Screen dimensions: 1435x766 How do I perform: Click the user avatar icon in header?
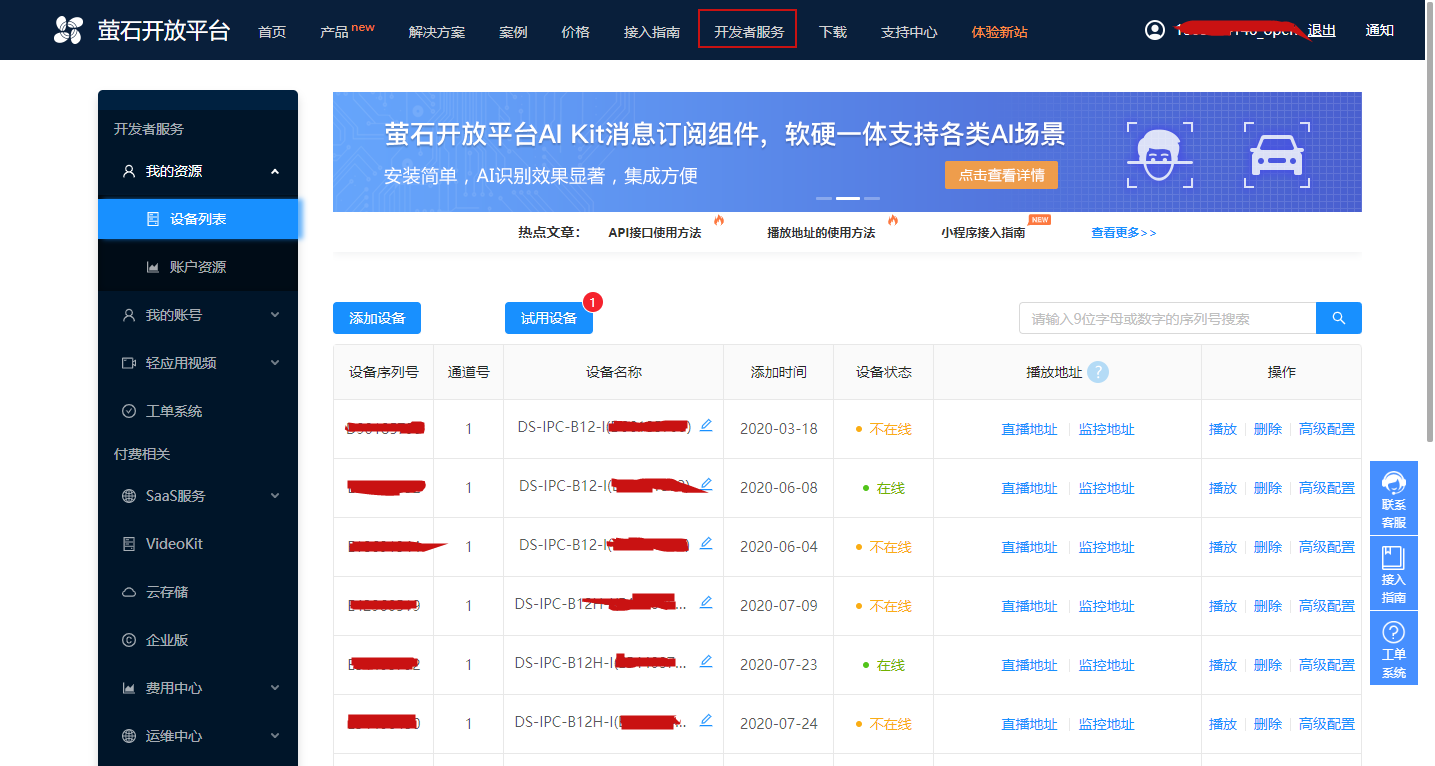point(1155,30)
